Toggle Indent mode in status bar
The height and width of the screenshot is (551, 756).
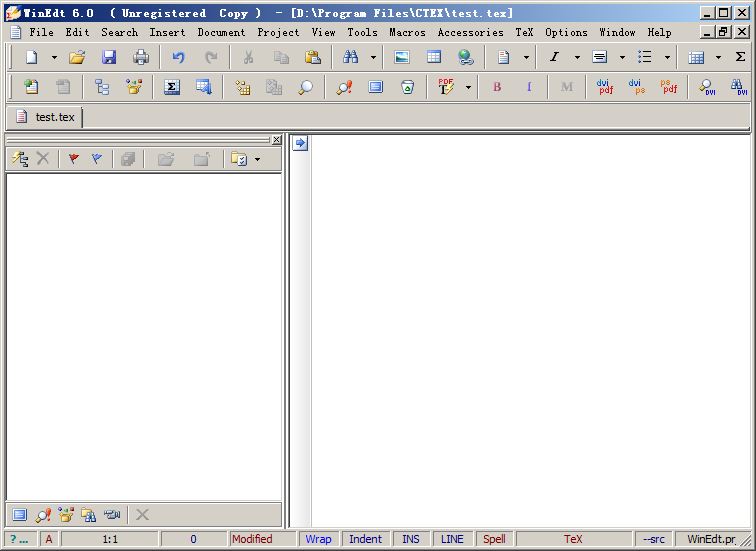tap(365, 539)
